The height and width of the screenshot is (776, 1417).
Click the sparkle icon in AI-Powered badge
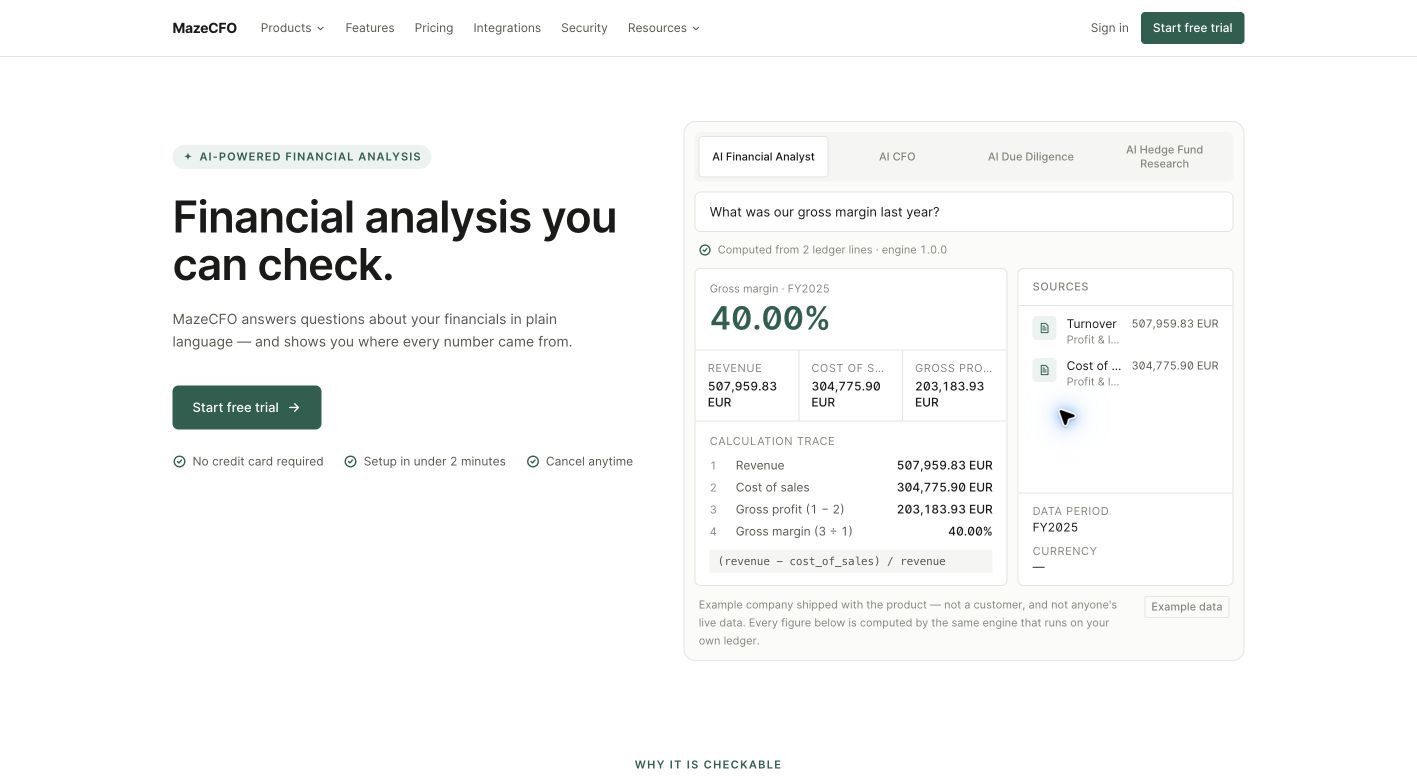click(x=188, y=157)
